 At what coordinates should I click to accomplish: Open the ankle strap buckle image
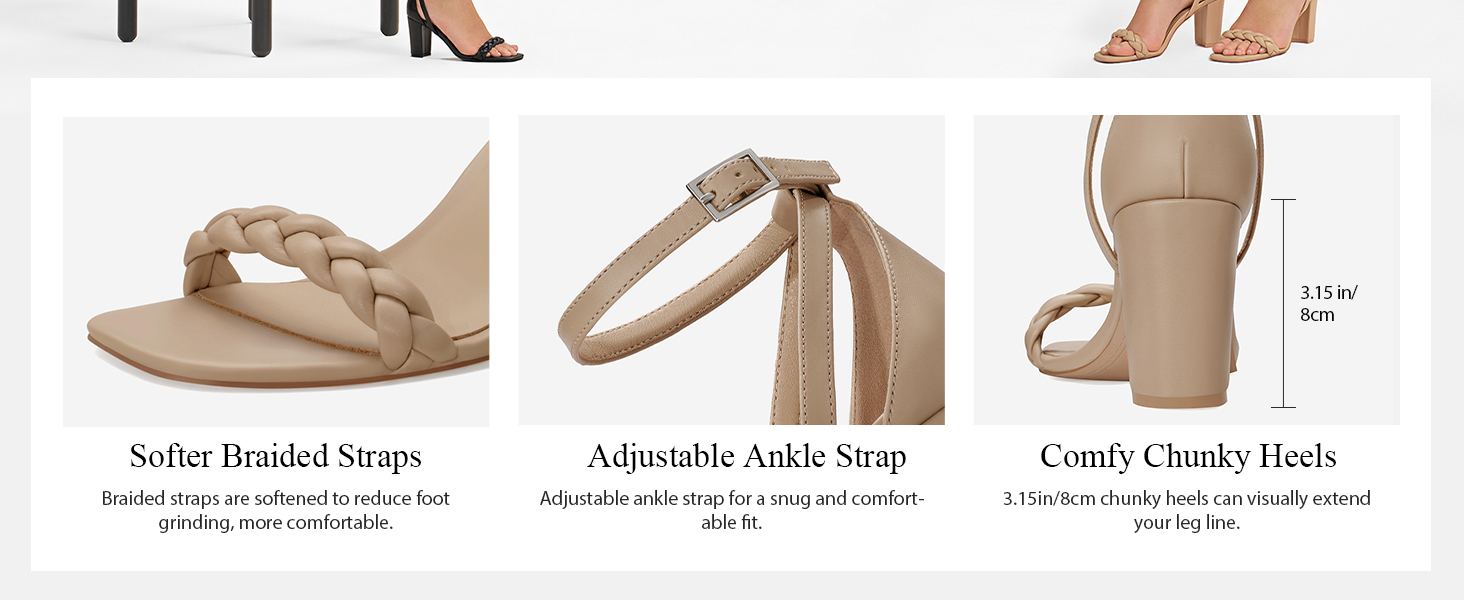coord(731,270)
